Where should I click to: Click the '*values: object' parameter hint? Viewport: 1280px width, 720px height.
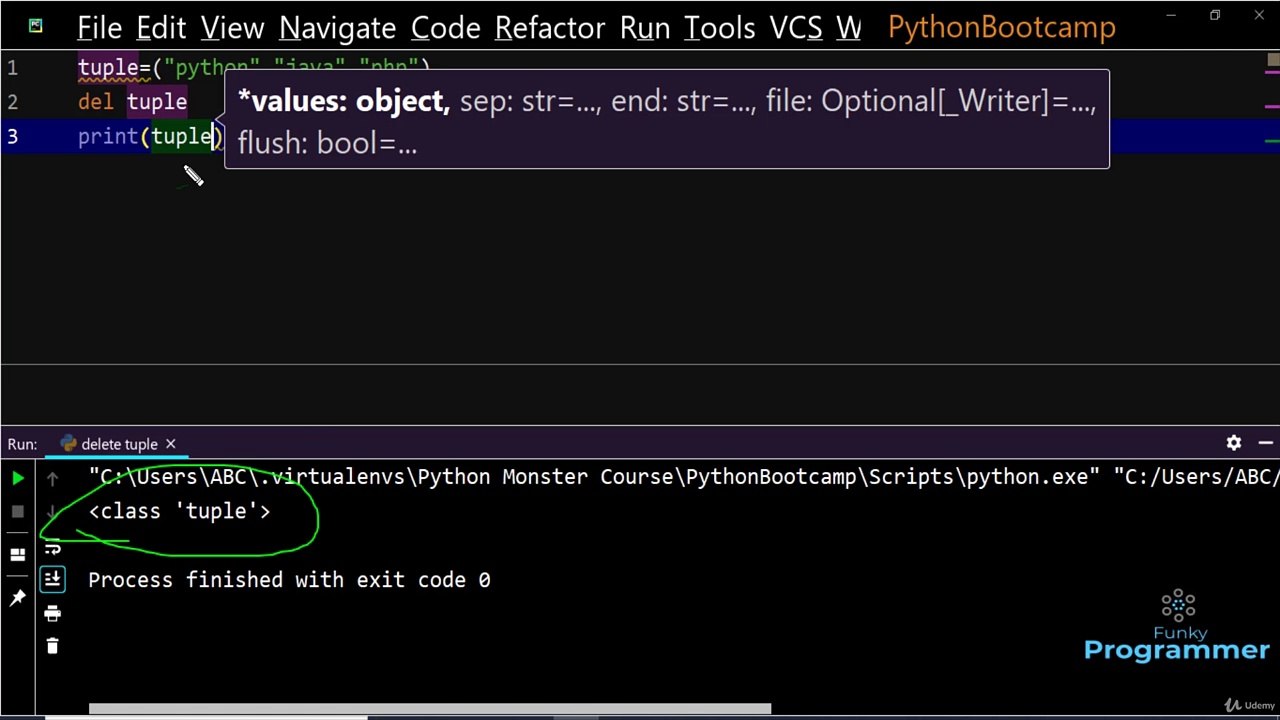click(x=342, y=101)
